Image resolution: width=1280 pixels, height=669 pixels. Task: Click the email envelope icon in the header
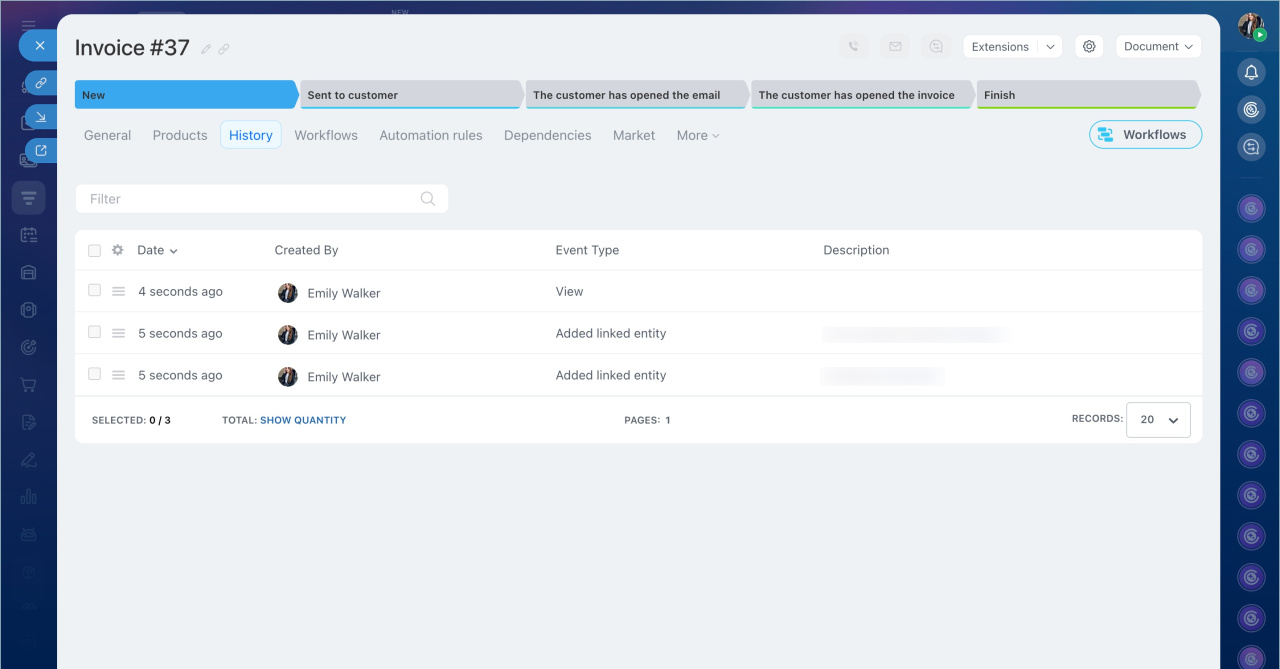[895, 46]
